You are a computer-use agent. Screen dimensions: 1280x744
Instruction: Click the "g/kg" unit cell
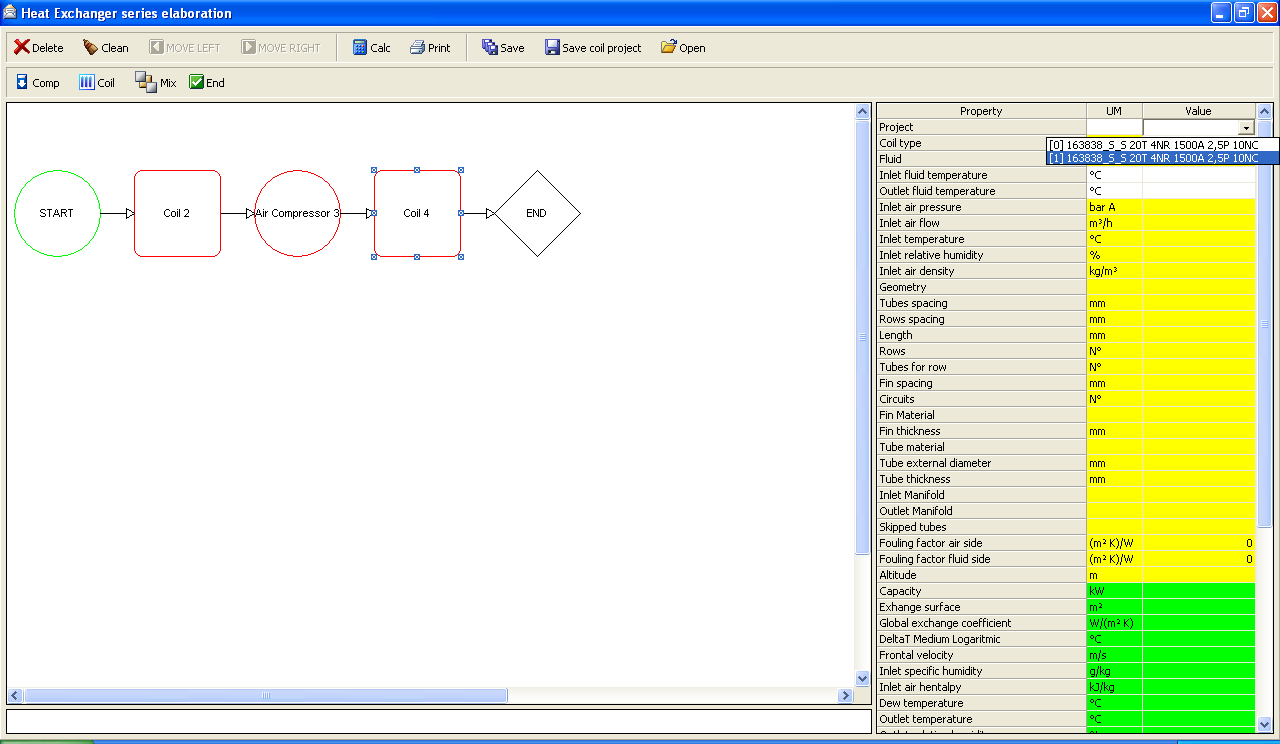(1114, 671)
